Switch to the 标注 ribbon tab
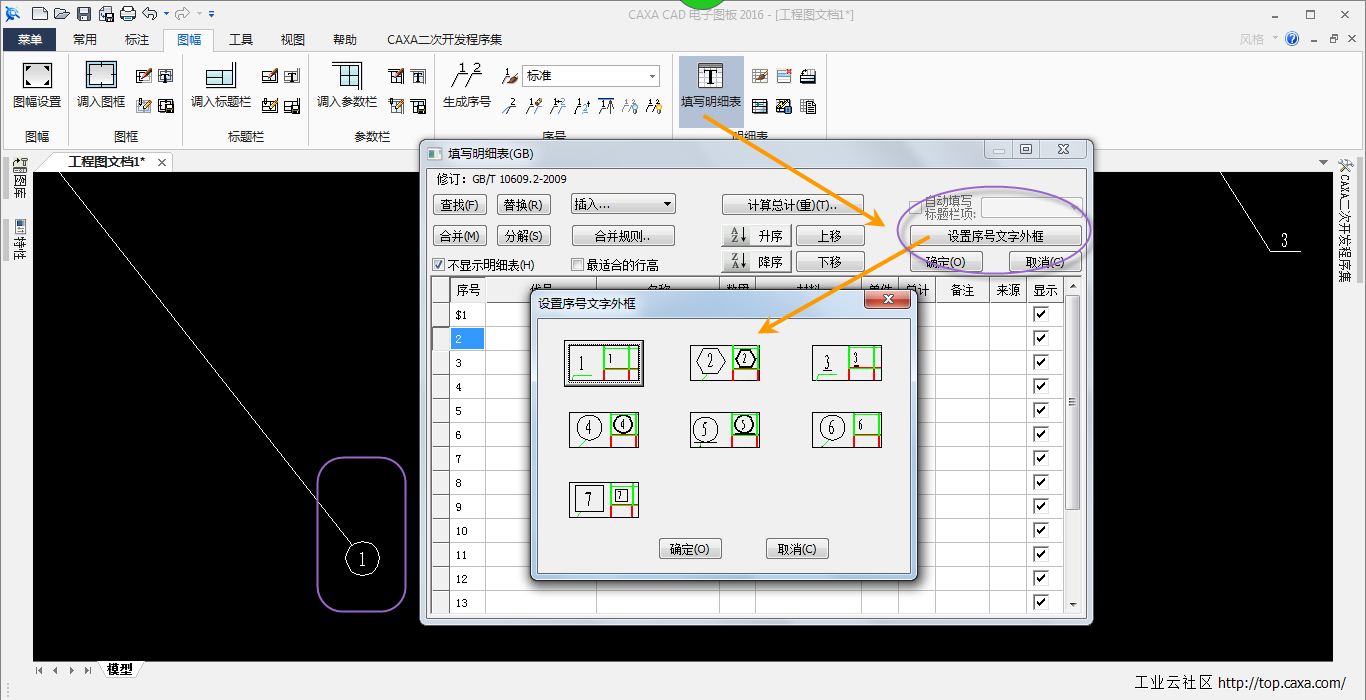The width and height of the screenshot is (1366, 700). [x=137, y=40]
